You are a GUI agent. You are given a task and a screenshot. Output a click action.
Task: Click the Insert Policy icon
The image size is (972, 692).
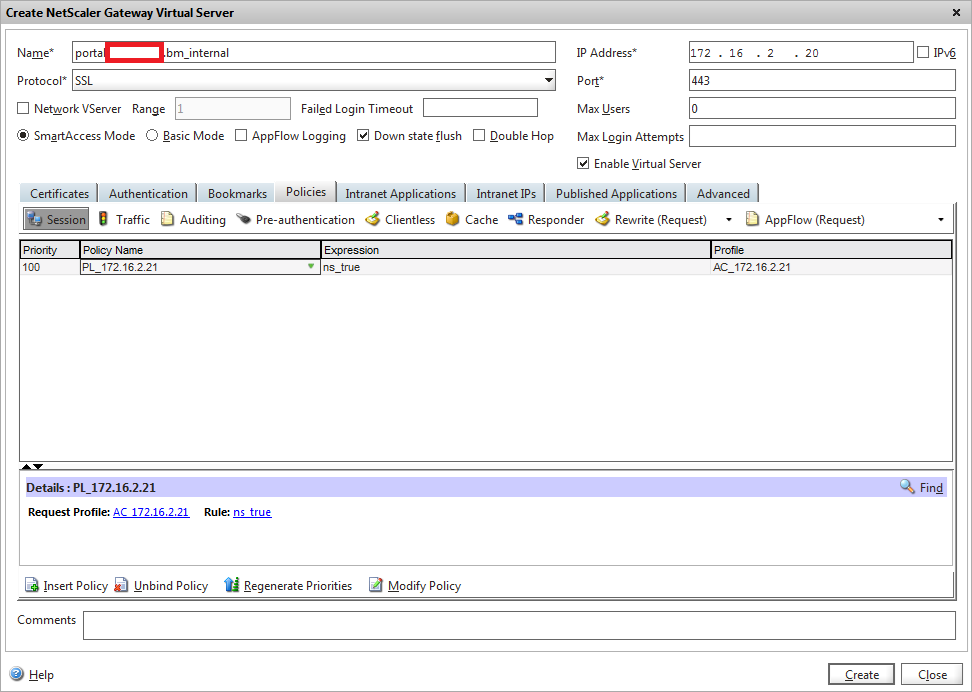(32, 585)
